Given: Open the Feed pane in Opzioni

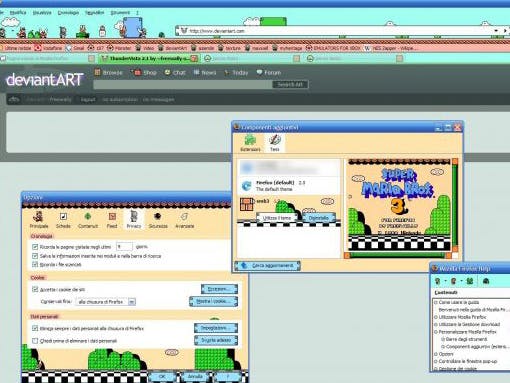Looking at the screenshot, I should point(112,220).
